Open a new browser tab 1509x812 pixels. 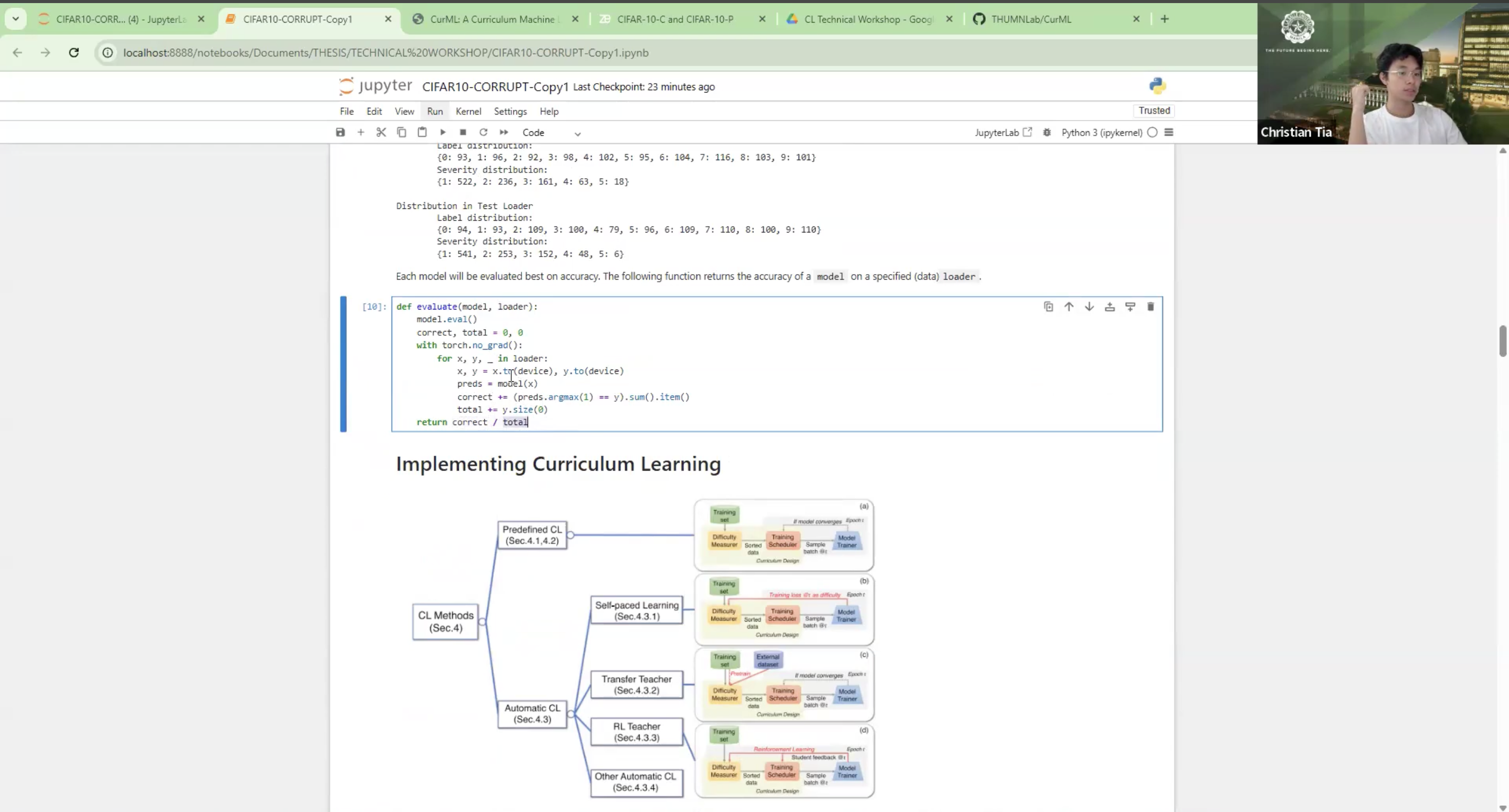(1165, 20)
